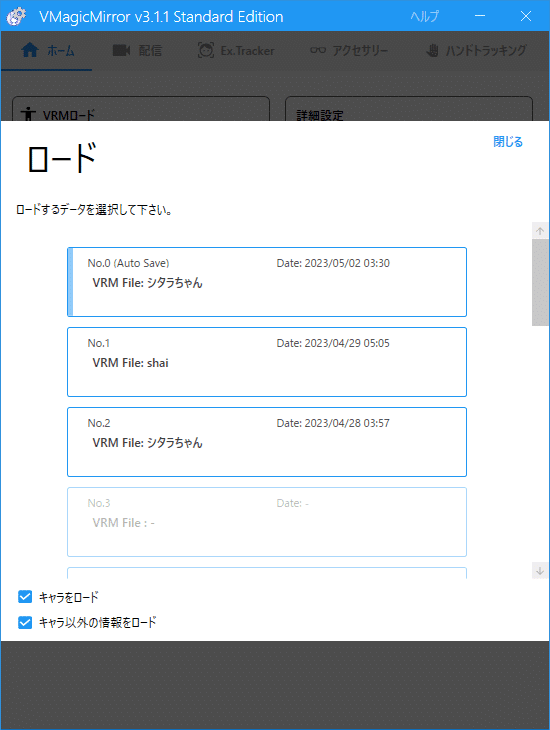The image size is (550, 730).
Task: Open the ハンドトラッキング tab
Action: (x=476, y=50)
